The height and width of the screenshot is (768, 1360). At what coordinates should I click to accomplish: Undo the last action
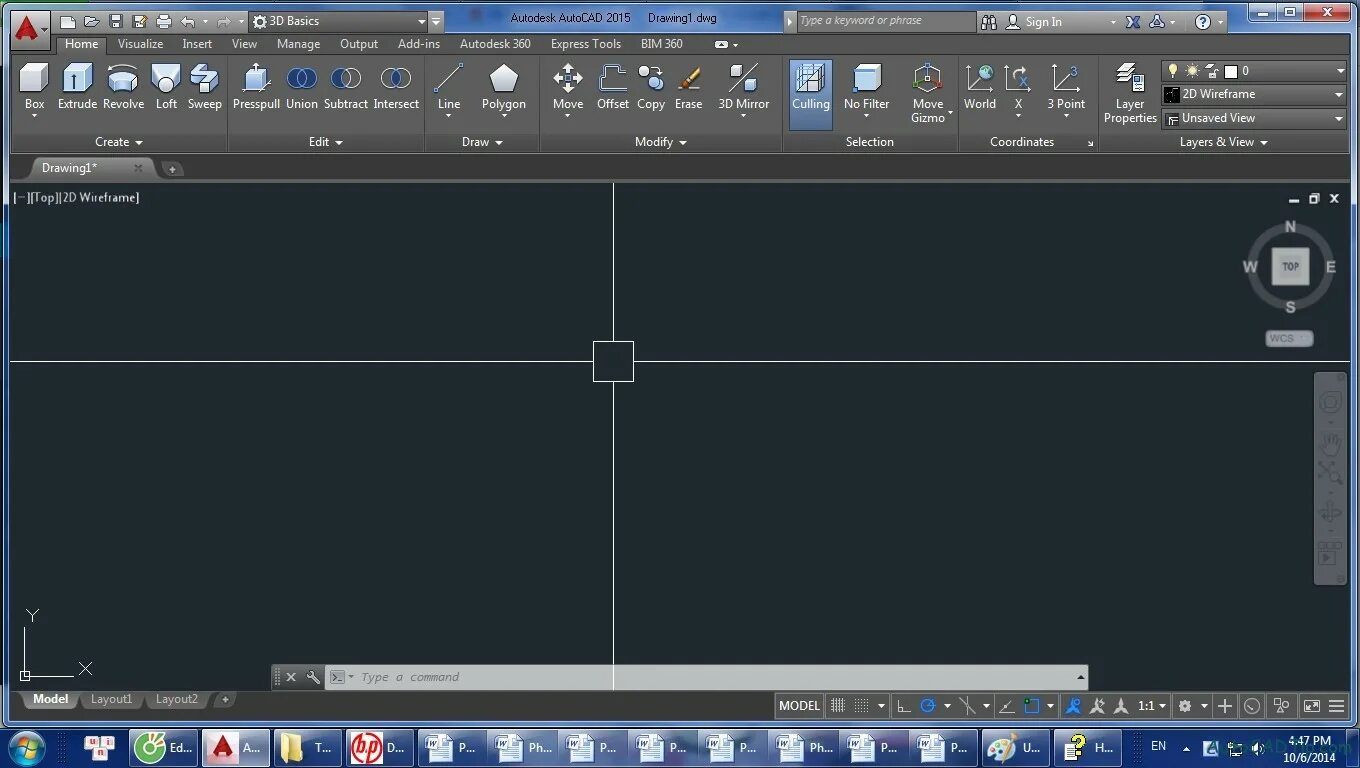click(188, 21)
